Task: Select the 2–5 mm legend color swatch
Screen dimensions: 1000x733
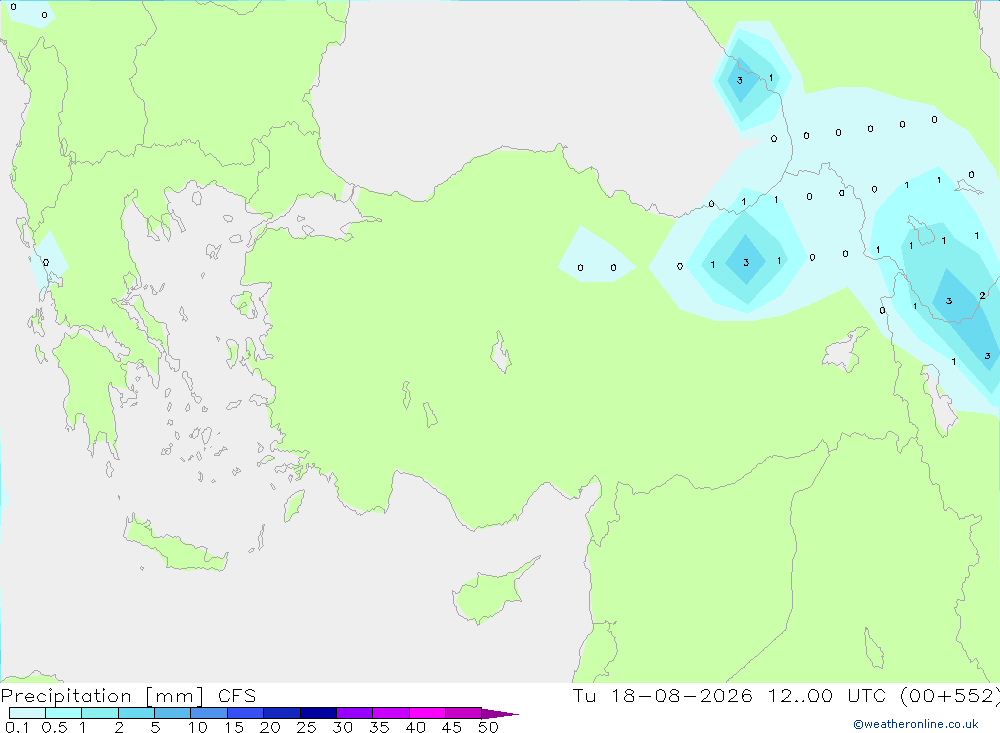Action: tap(136, 713)
